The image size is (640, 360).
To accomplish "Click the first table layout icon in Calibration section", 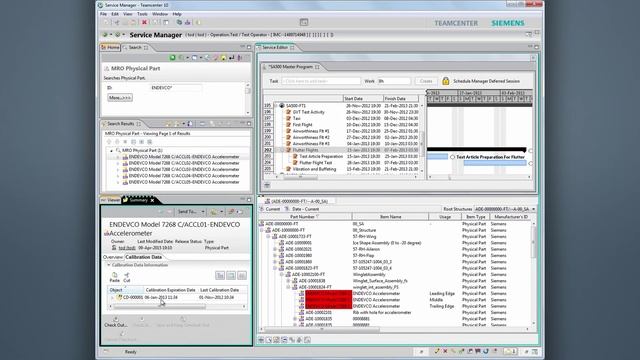I will tap(220, 276).
